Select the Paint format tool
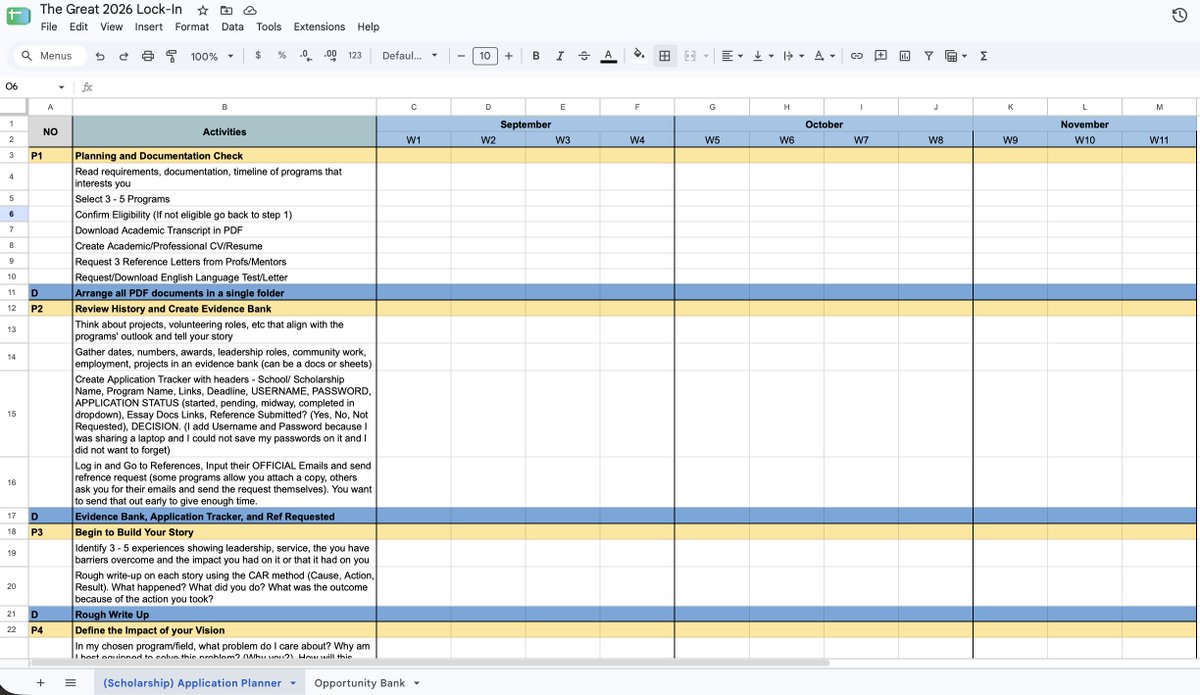This screenshot has width=1200, height=695. click(x=171, y=56)
